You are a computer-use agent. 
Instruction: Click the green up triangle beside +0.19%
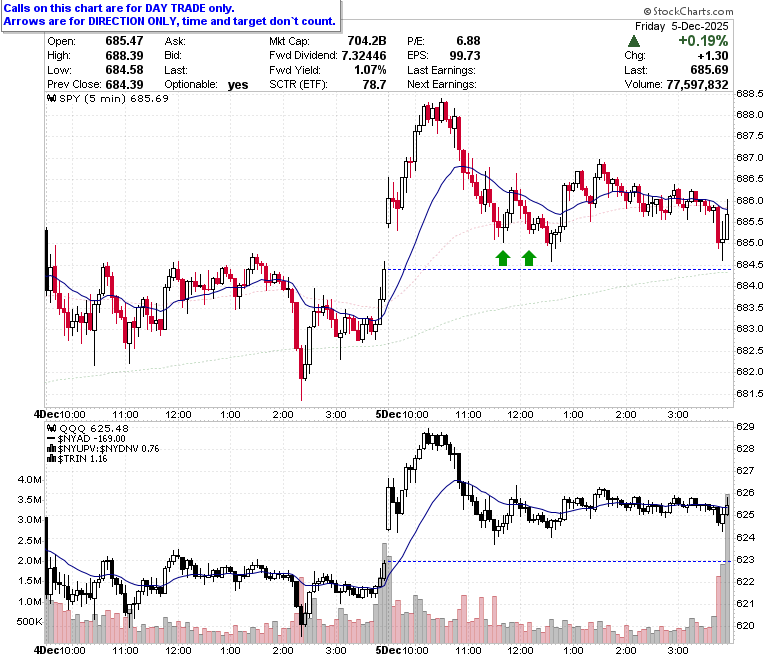point(634,41)
